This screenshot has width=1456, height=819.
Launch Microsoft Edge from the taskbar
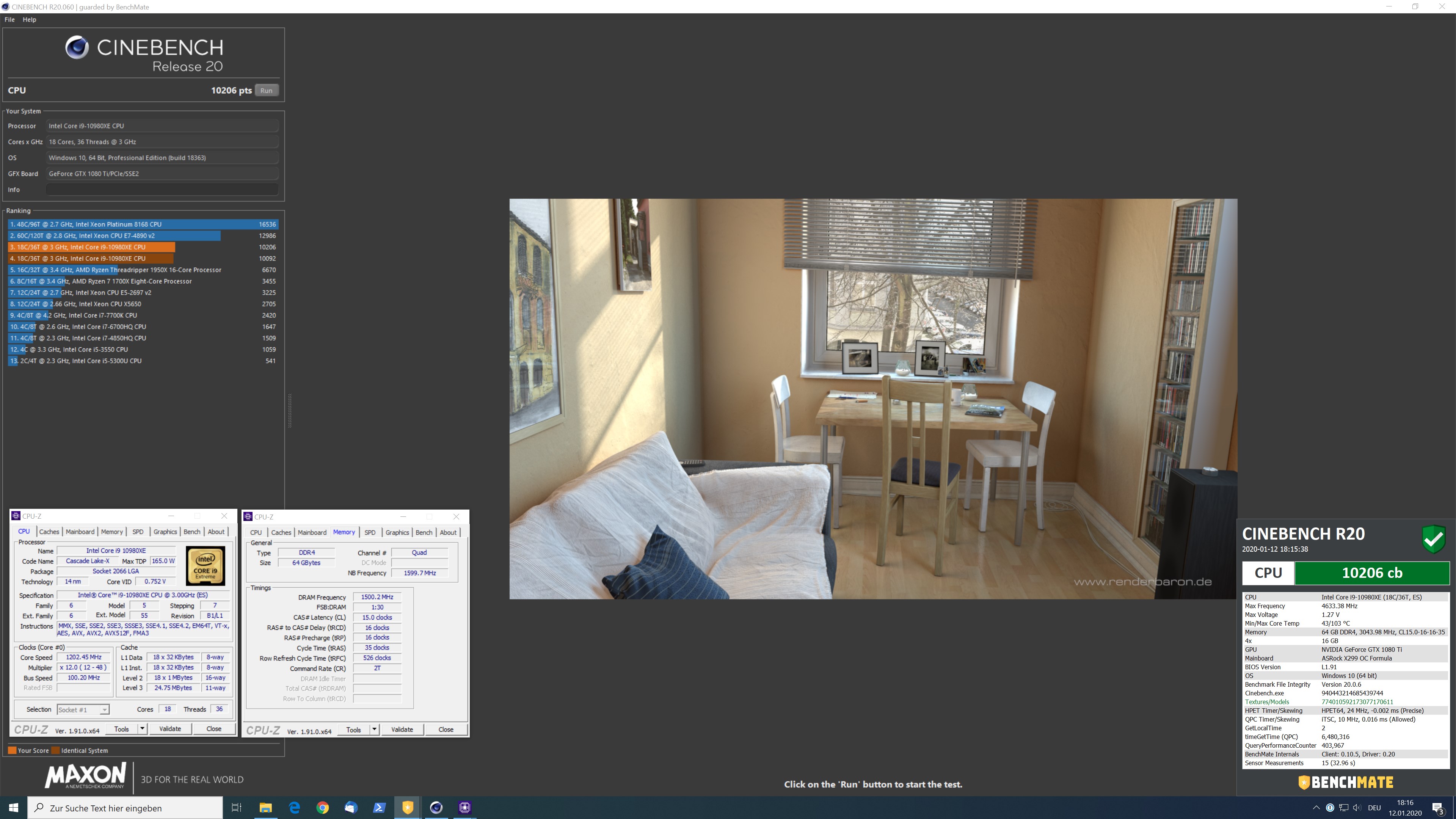(x=295, y=808)
